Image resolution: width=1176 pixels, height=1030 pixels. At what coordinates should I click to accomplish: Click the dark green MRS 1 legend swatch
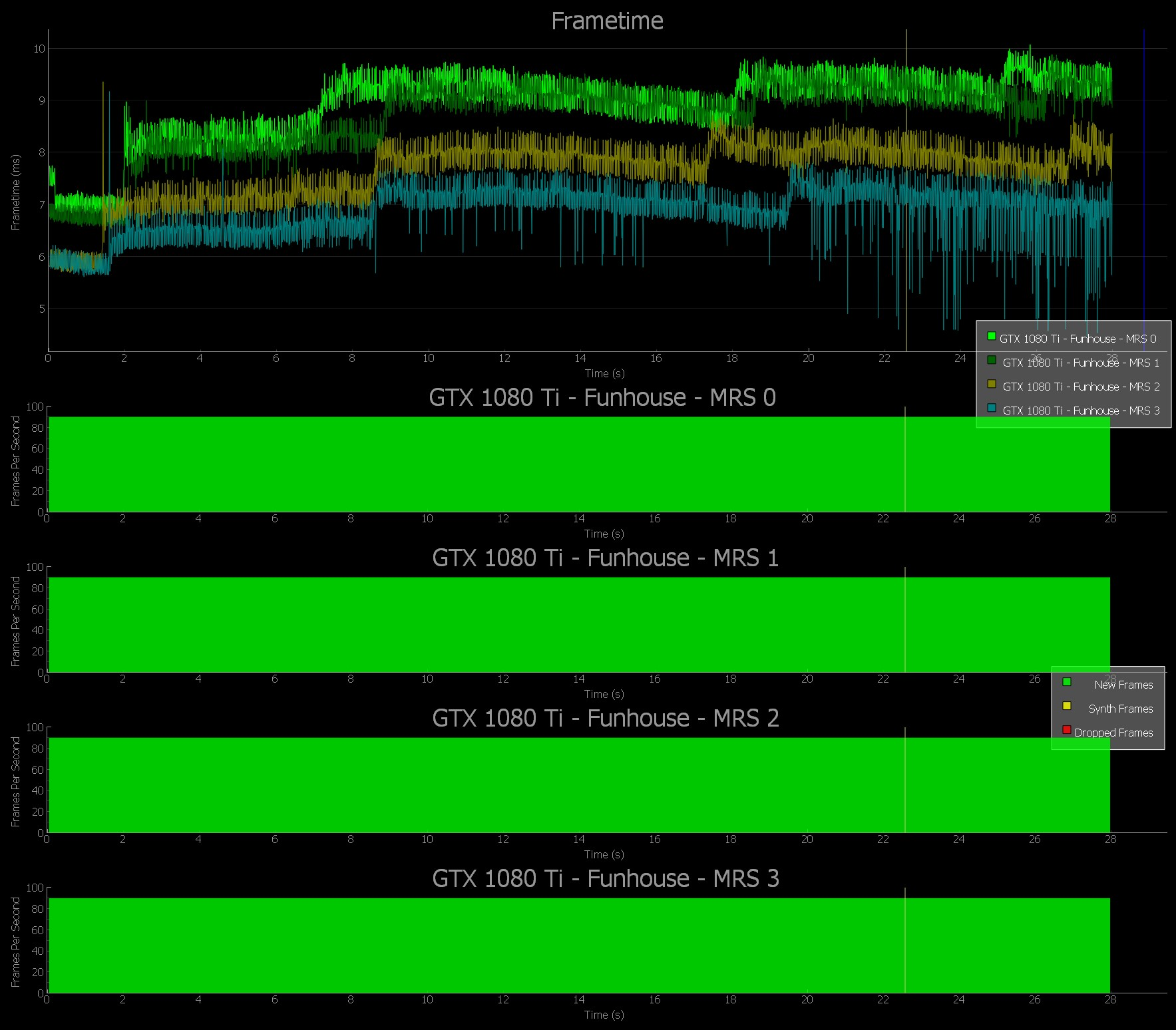[991, 361]
